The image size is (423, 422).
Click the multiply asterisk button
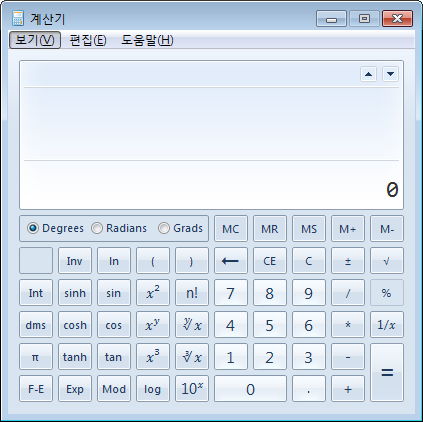(x=348, y=325)
